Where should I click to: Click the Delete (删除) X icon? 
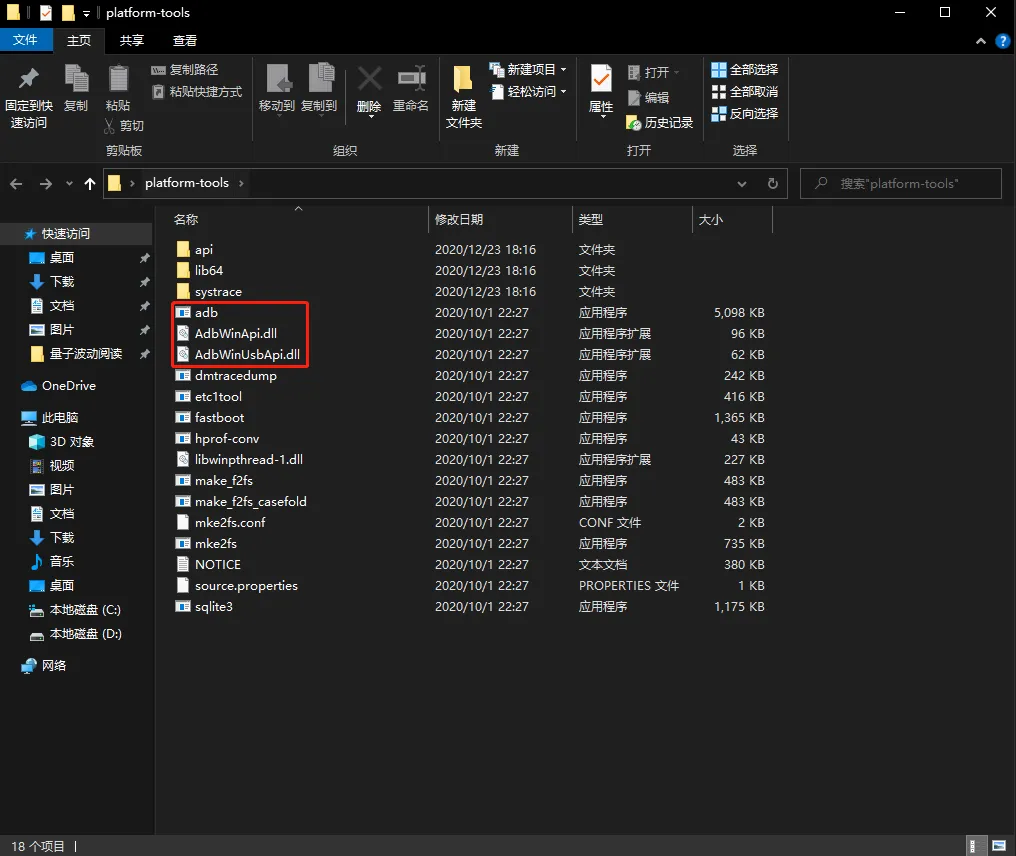coord(369,79)
